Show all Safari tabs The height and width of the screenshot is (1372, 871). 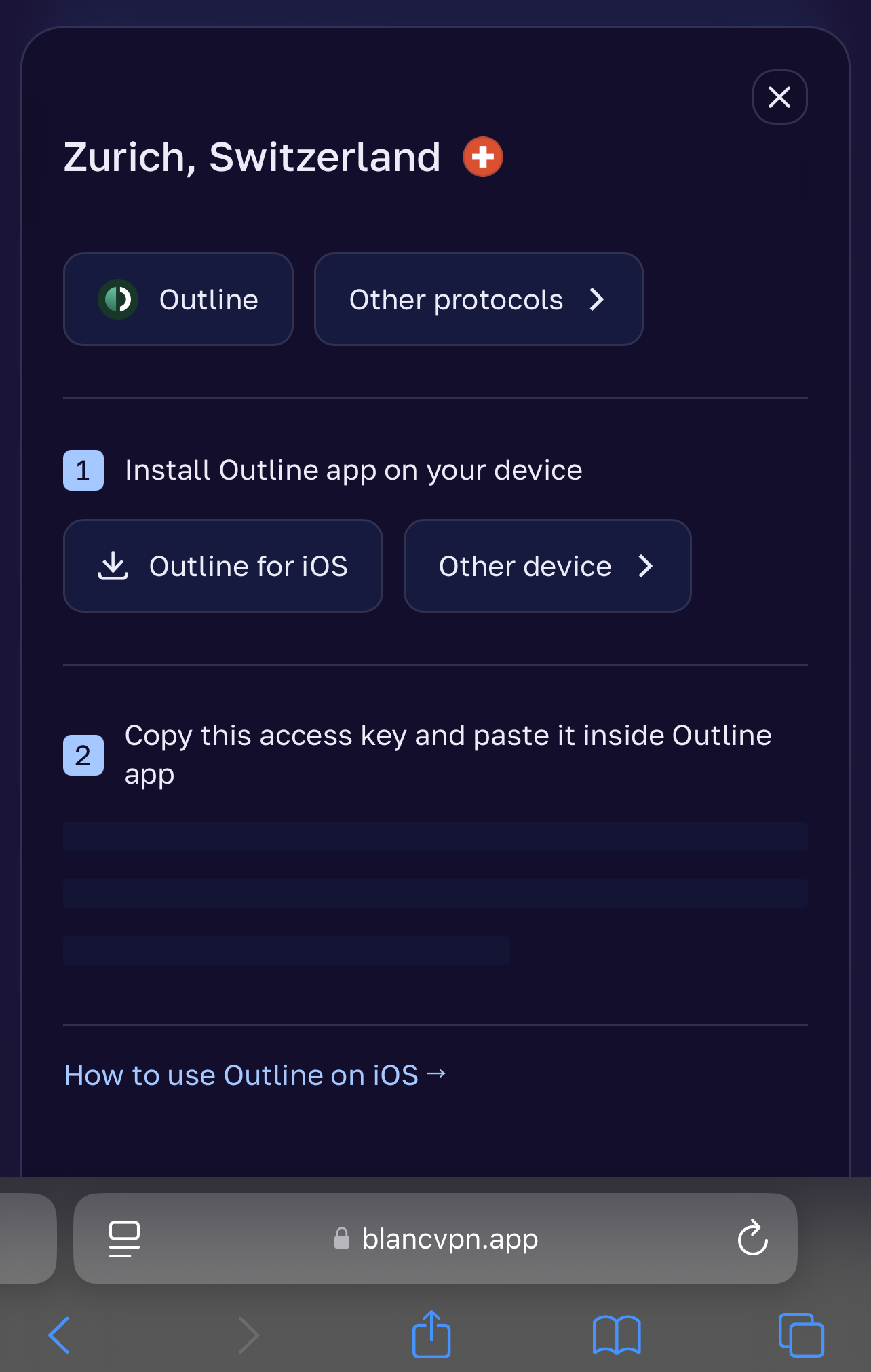point(801,1335)
